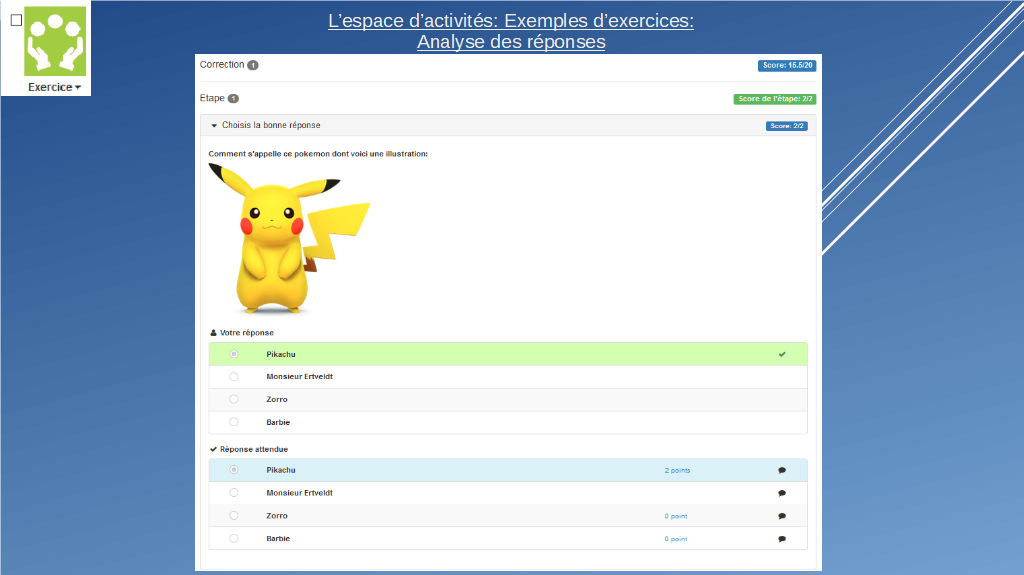Screen dimensions: 1024x575
Task: Click the 'Analyse des réponses' subtitle
Action: [x=511, y=42]
